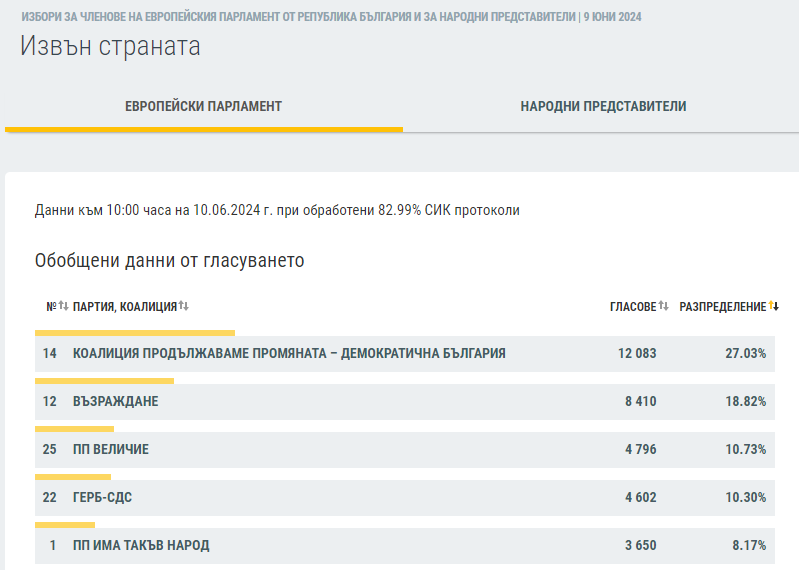This screenshot has height=570, width=799.
Task: Click the yellow bar above ГЕРБ-СДС row
Action: [x=73, y=477]
